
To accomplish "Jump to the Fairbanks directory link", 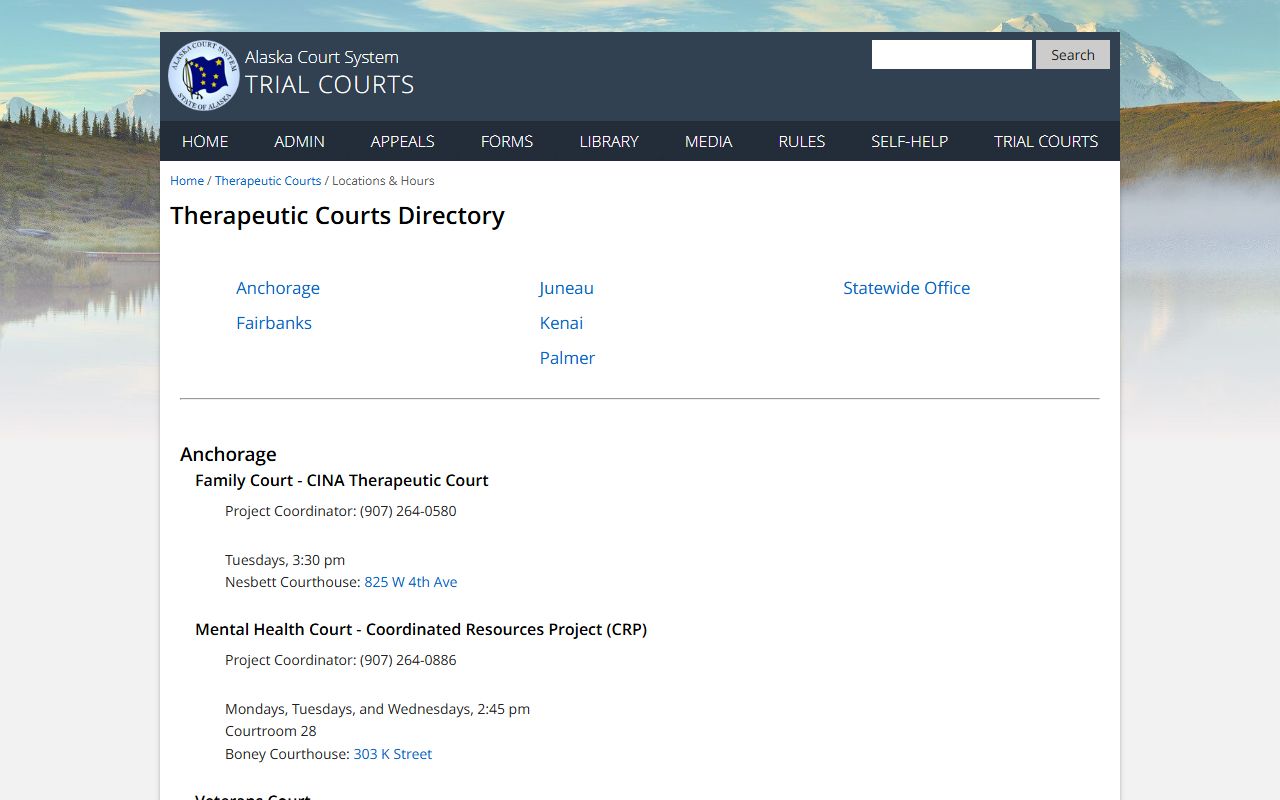I will (x=274, y=323).
